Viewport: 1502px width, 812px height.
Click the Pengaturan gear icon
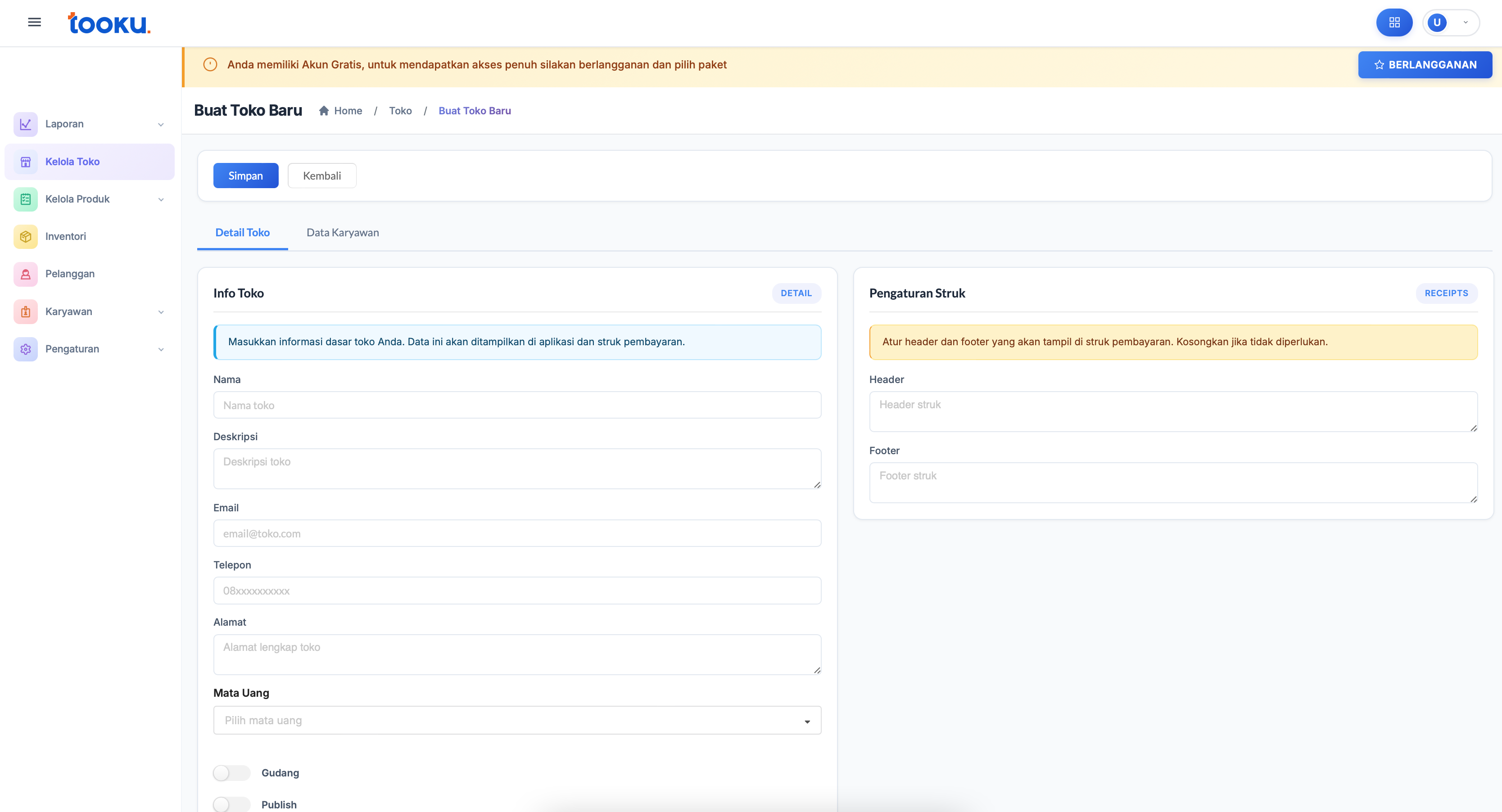(26, 349)
